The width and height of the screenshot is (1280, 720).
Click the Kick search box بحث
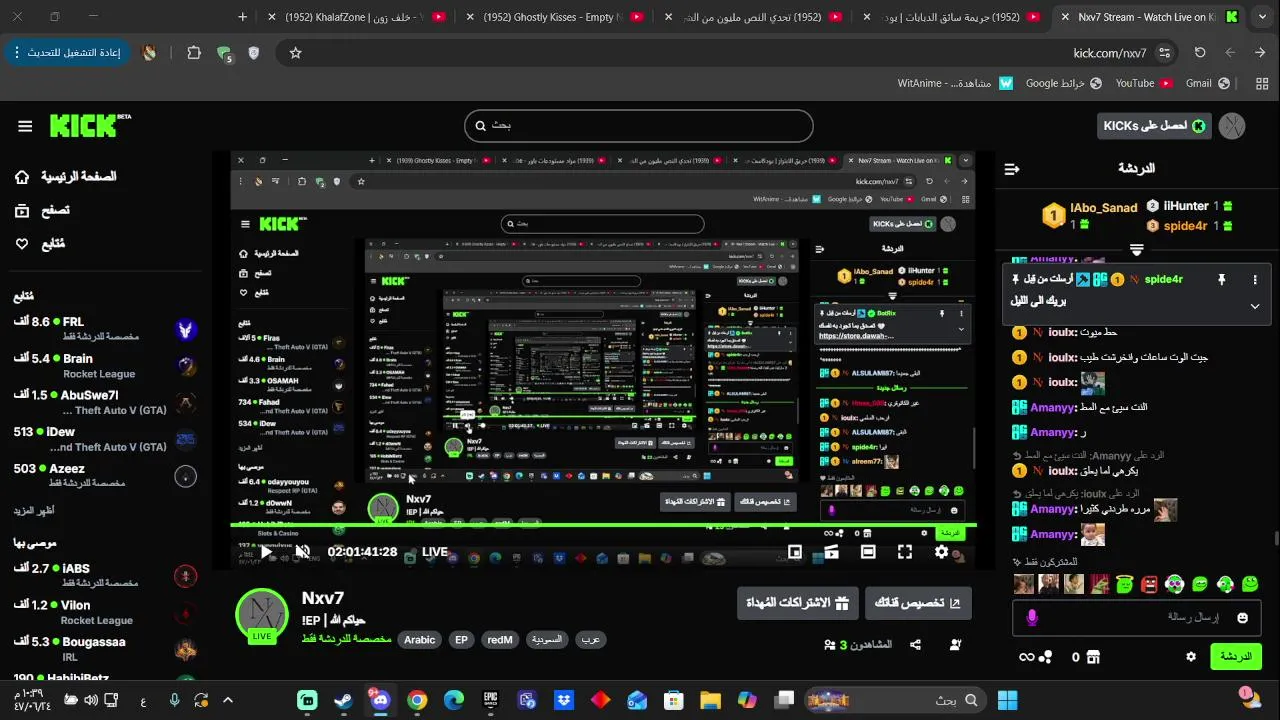(x=639, y=126)
